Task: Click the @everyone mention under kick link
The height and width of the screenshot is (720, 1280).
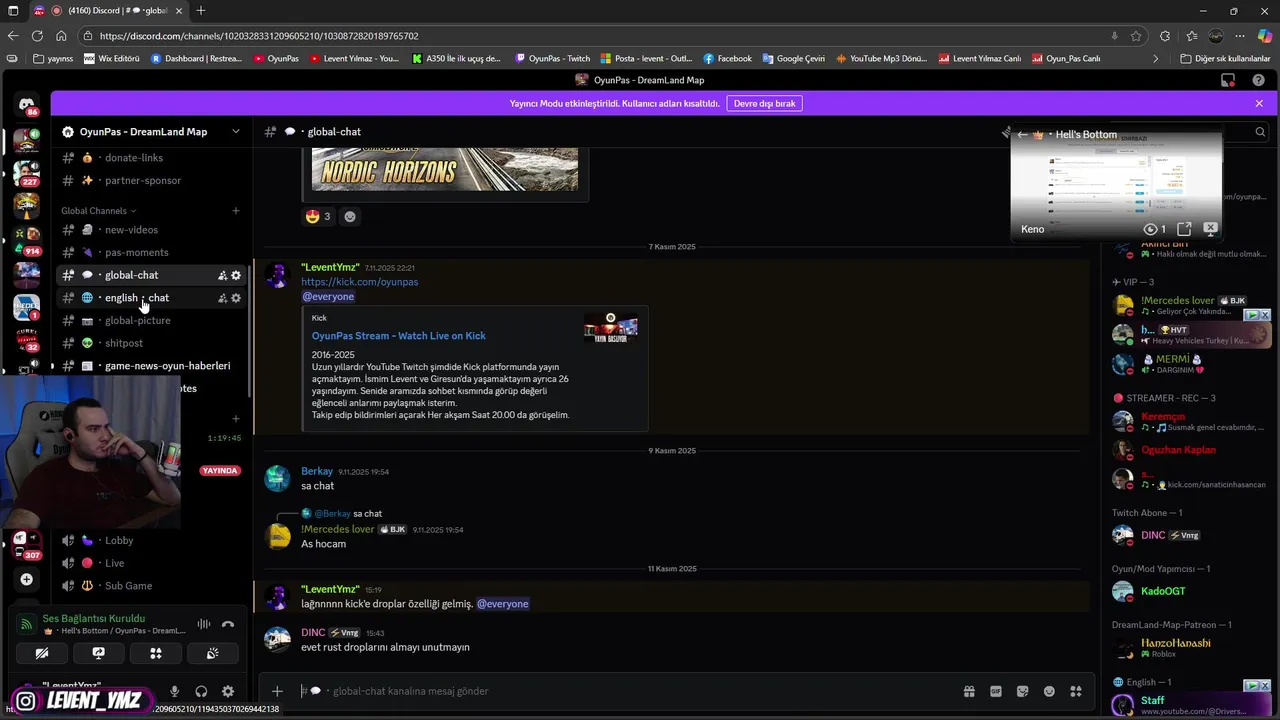Action: pos(328,297)
